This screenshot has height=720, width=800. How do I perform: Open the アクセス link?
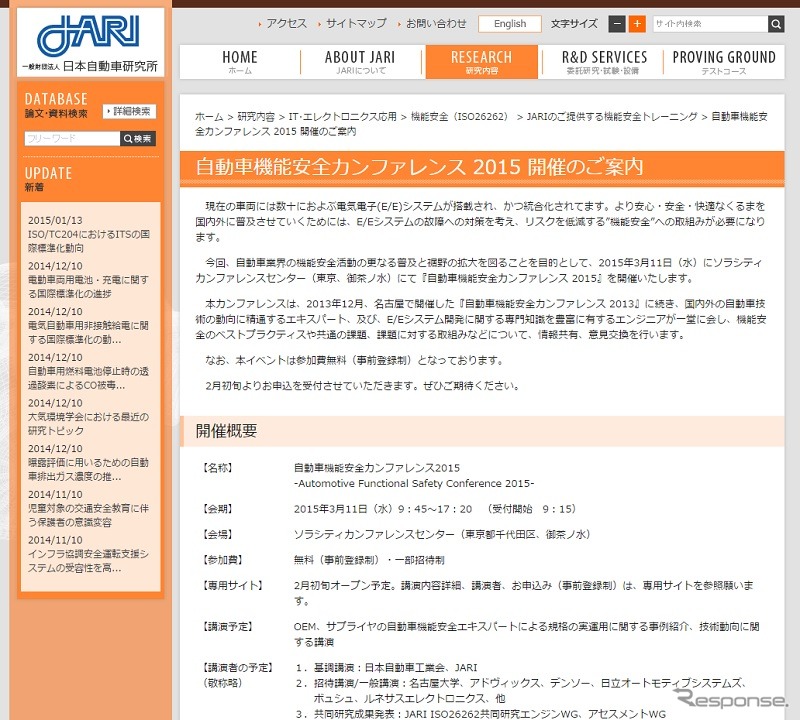click(286, 24)
